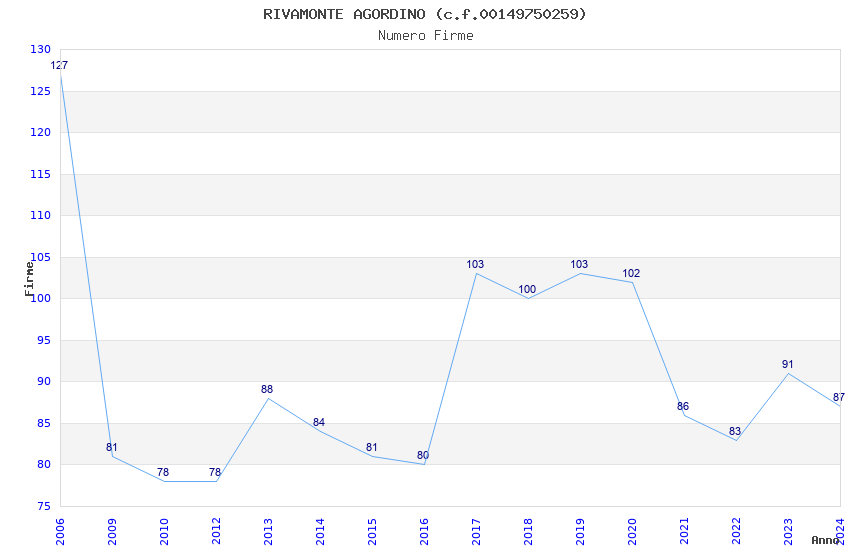The width and height of the screenshot is (850, 550).
Task: Click the 2010 year axis label
Action: click(x=164, y=531)
